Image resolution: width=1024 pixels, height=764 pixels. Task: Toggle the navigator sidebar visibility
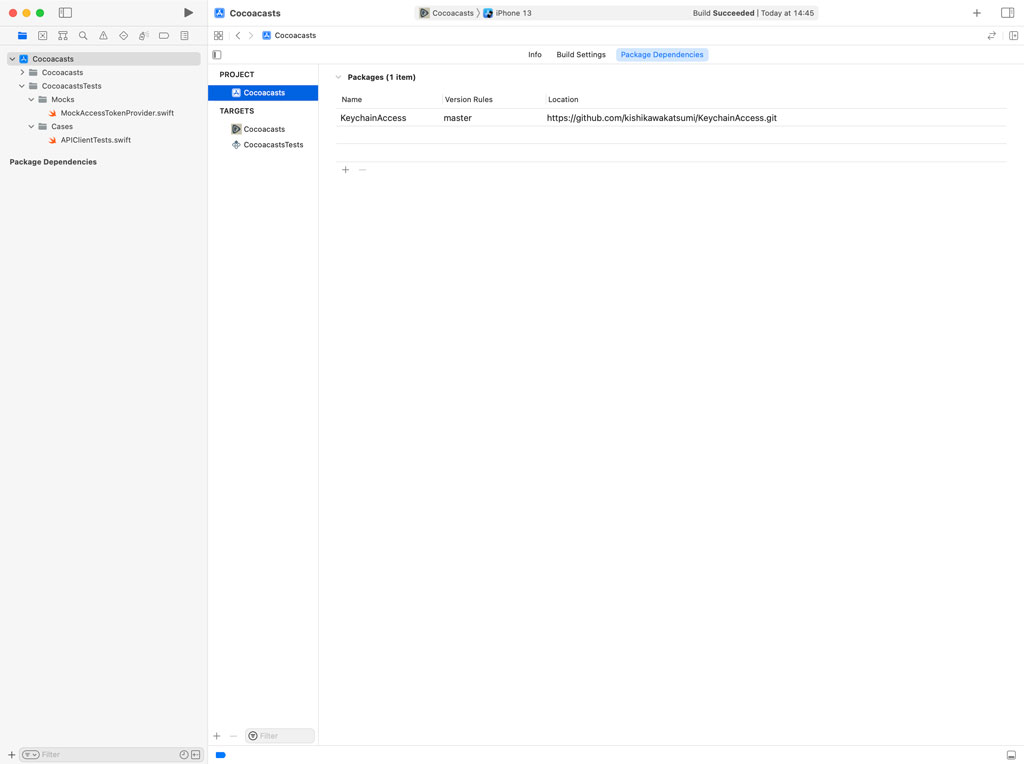pyautogui.click(x=65, y=12)
